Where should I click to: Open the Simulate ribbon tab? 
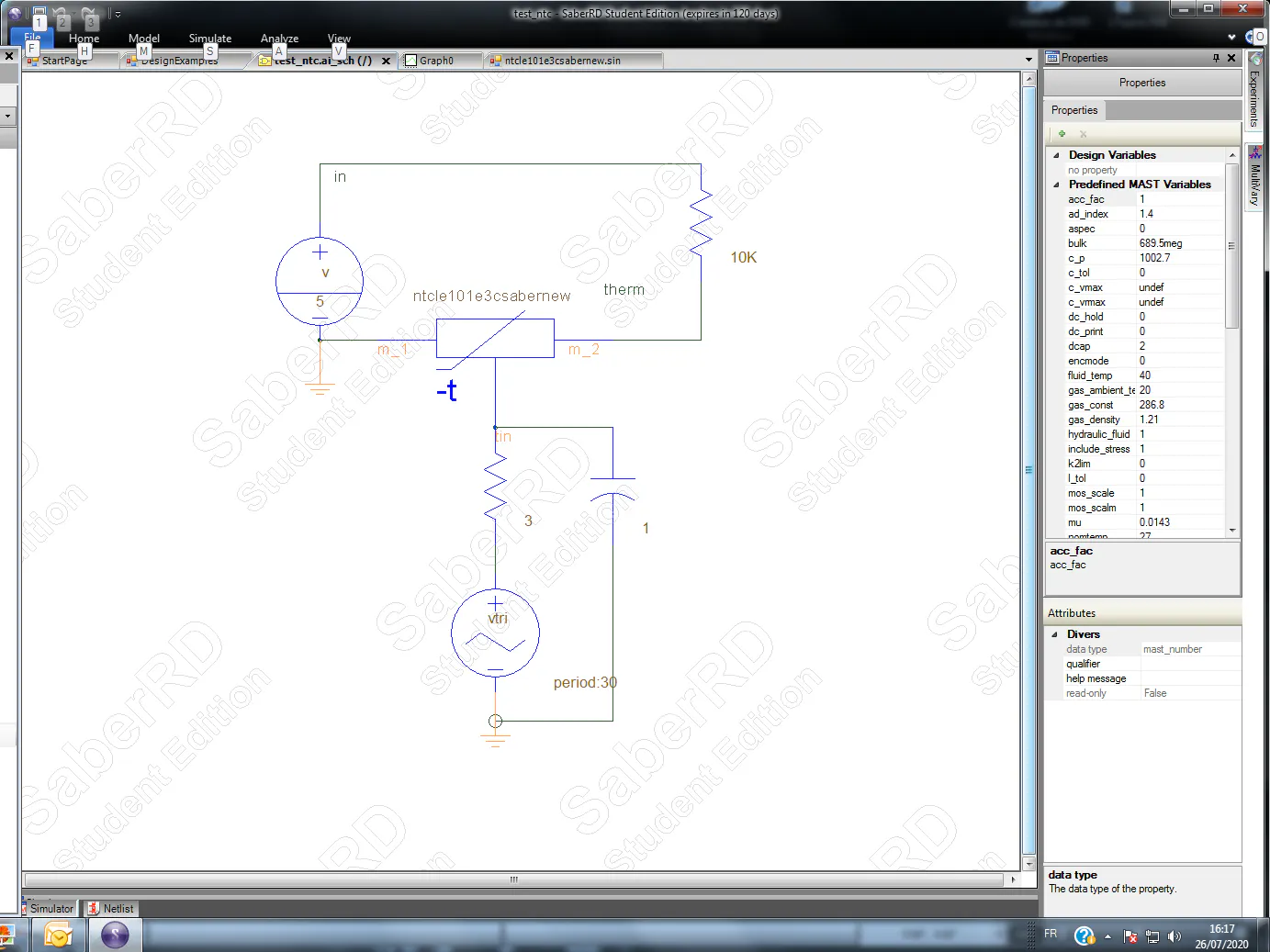(209, 39)
